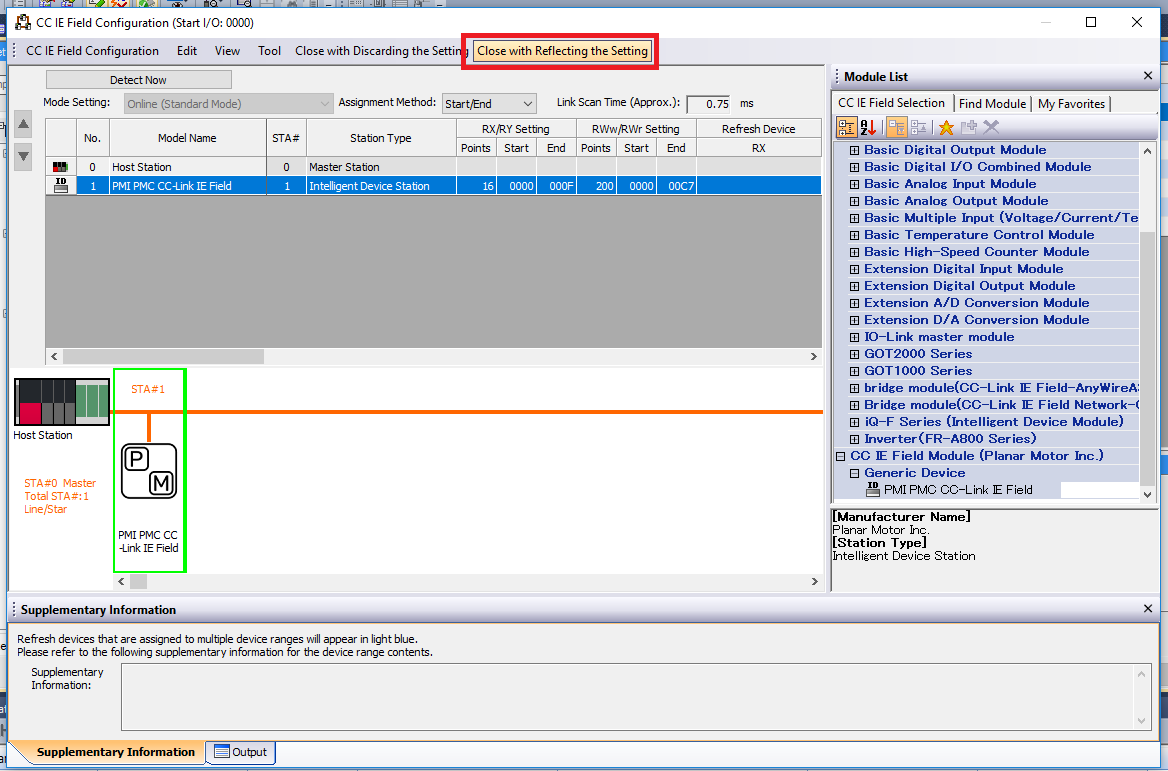Viewport: 1168px width, 771px height.
Task: Close the Module List panel
Action: click(1148, 76)
